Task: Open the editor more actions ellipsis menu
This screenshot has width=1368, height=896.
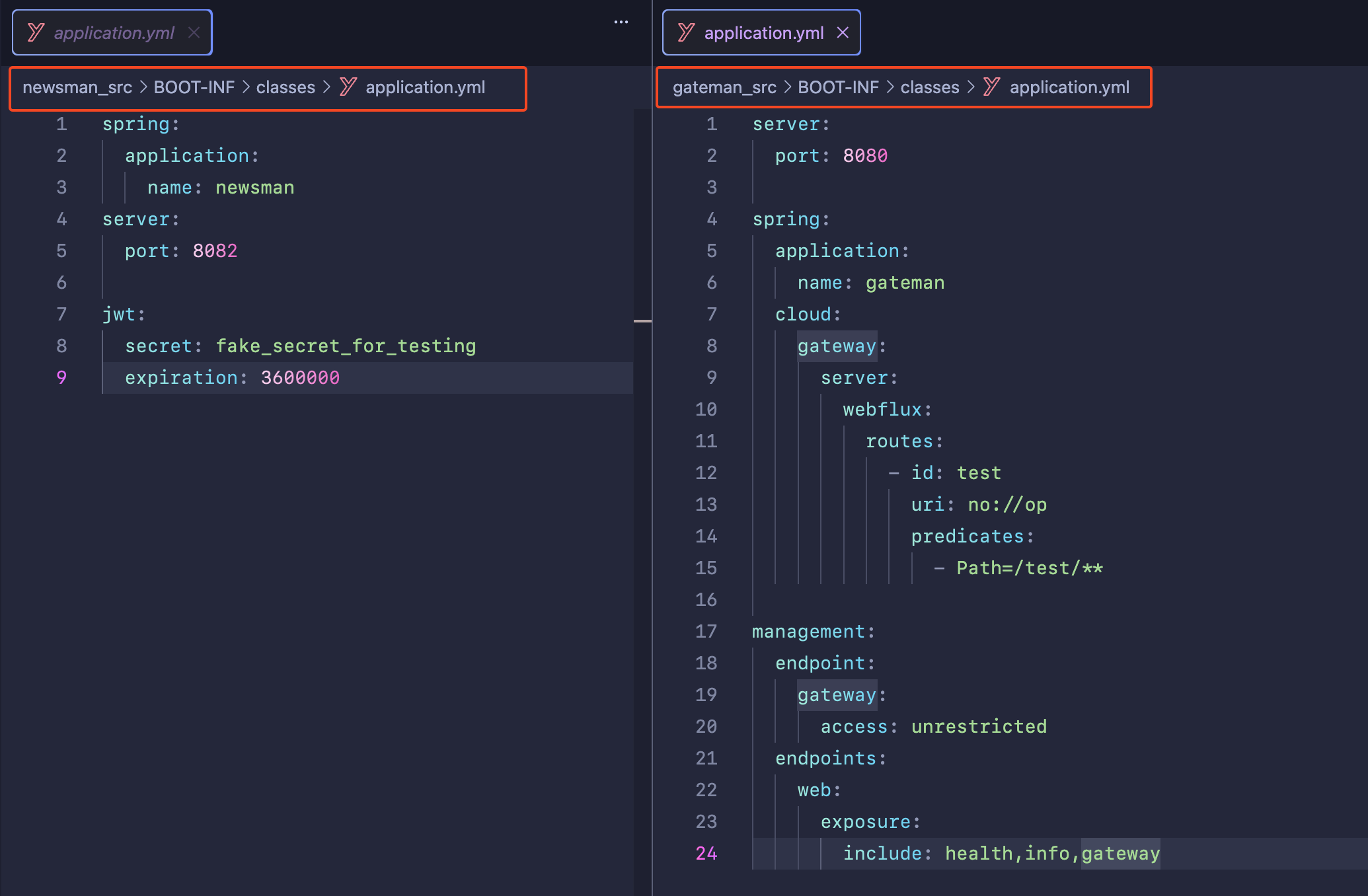Action: click(621, 22)
